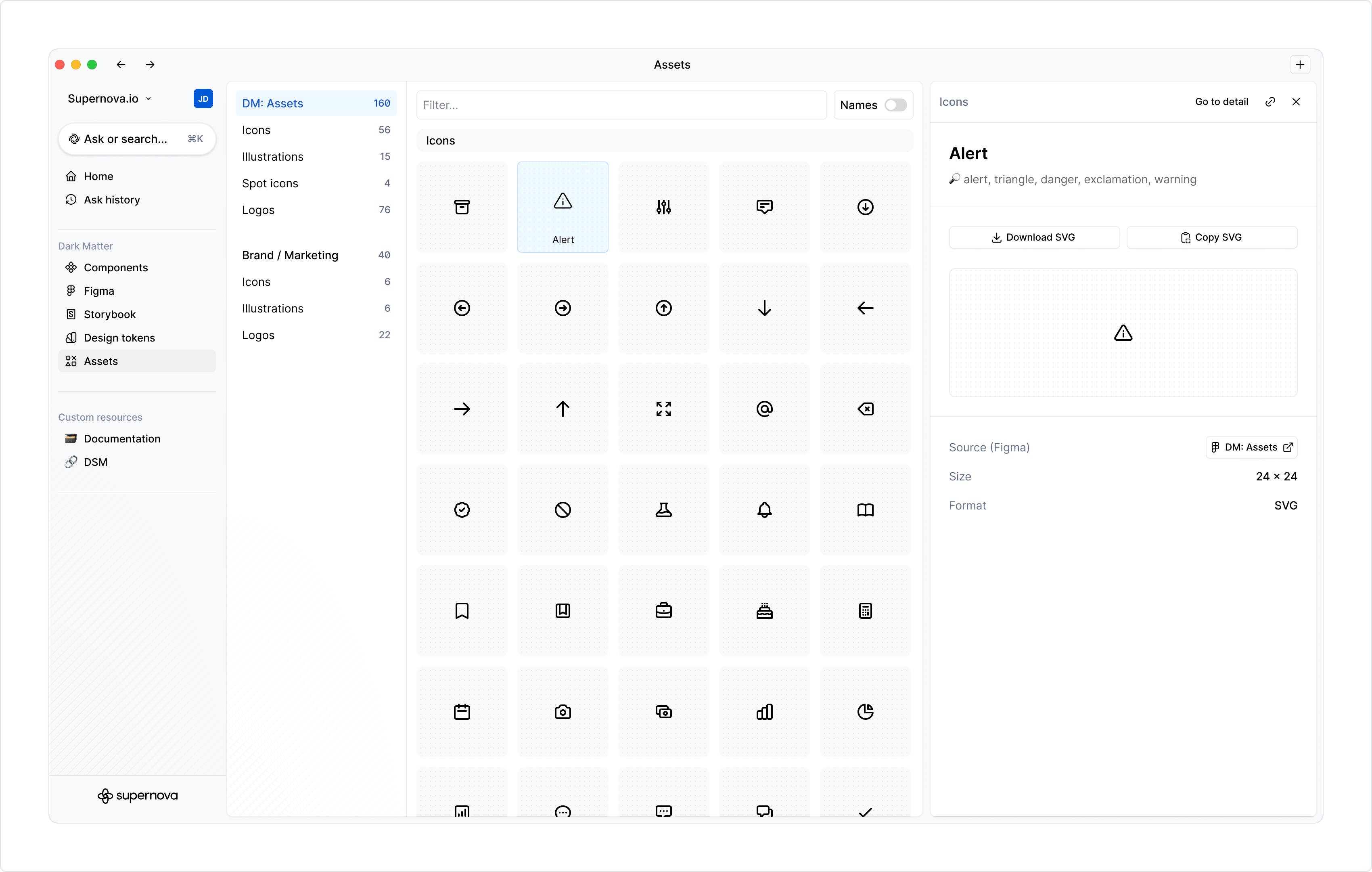Open the JD user avatar menu

[203, 99]
